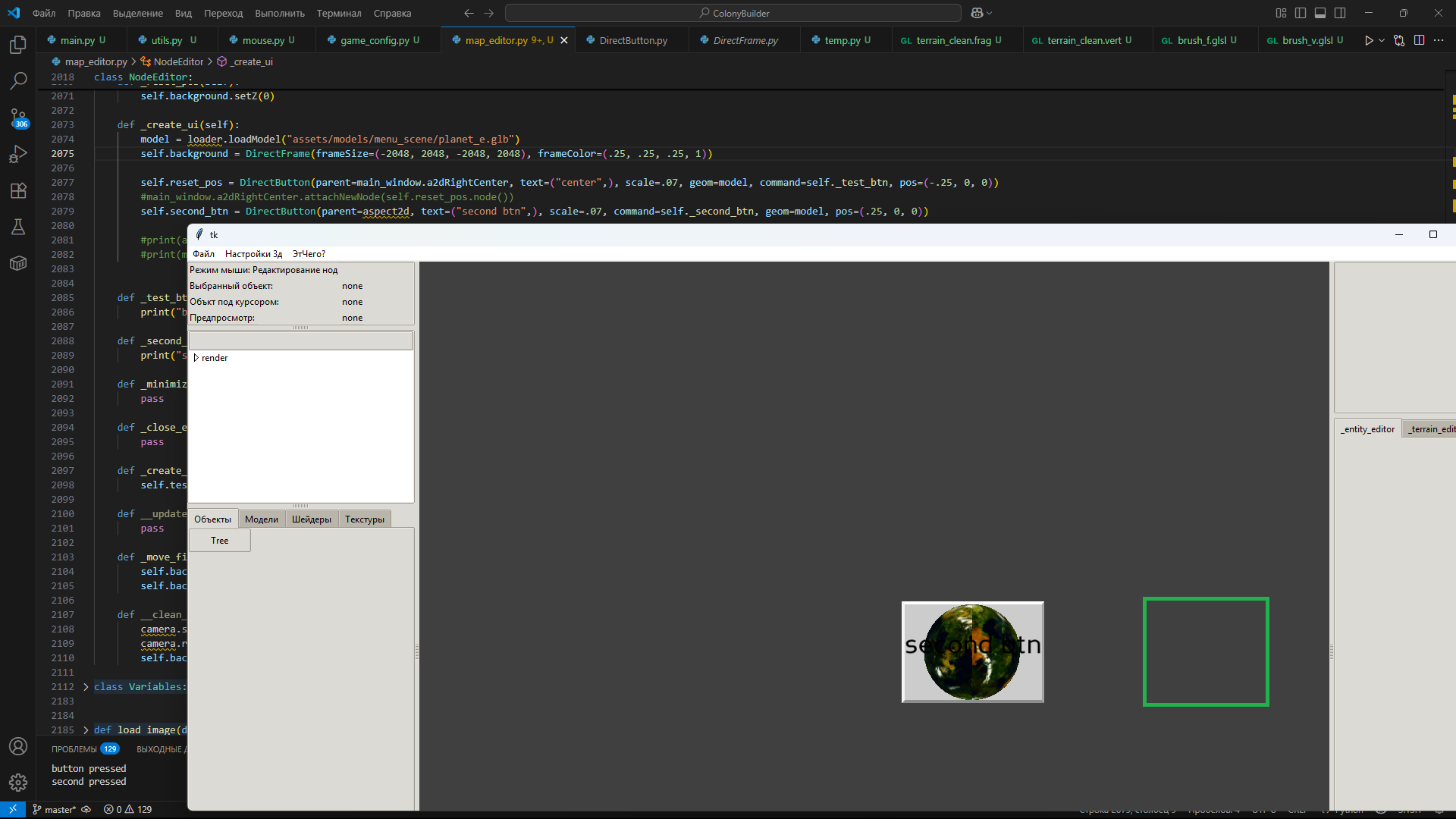Image resolution: width=1456 pixels, height=819 pixels.
Task: Open the Extensions view icon
Action: (18, 190)
